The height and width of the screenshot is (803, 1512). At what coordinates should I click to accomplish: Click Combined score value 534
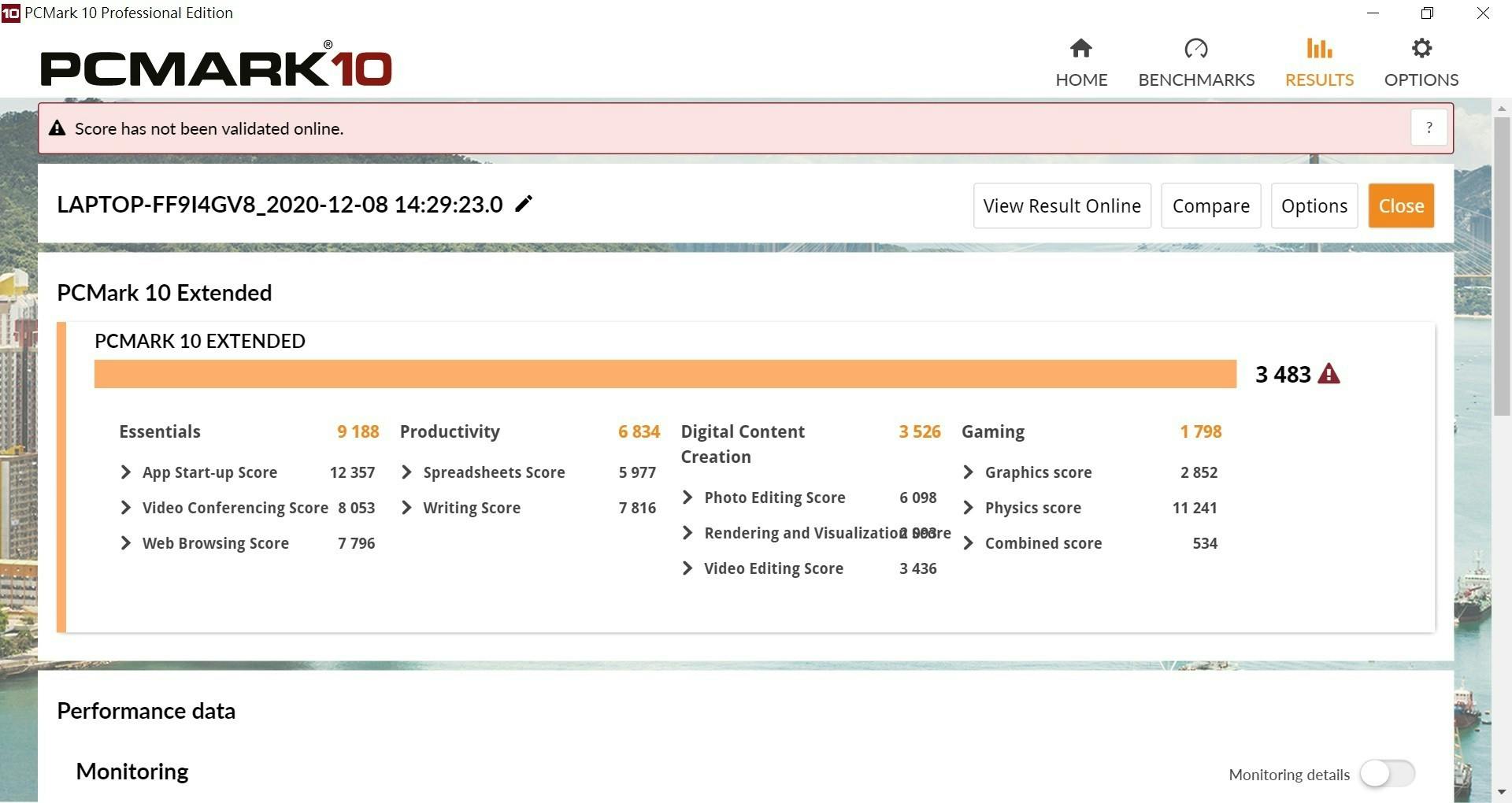click(1205, 543)
